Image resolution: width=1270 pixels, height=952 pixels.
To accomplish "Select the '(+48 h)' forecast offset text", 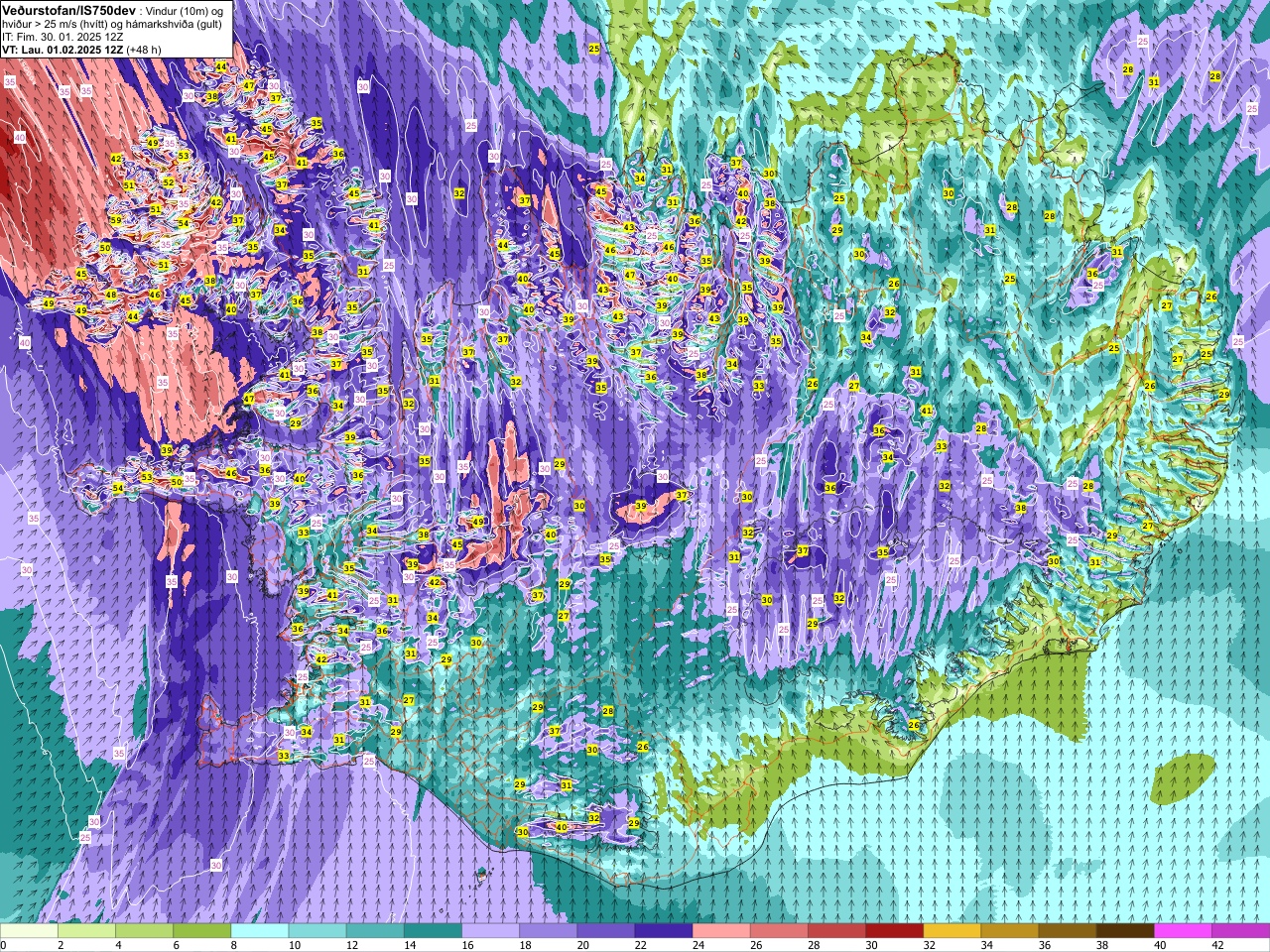I will click(x=145, y=49).
